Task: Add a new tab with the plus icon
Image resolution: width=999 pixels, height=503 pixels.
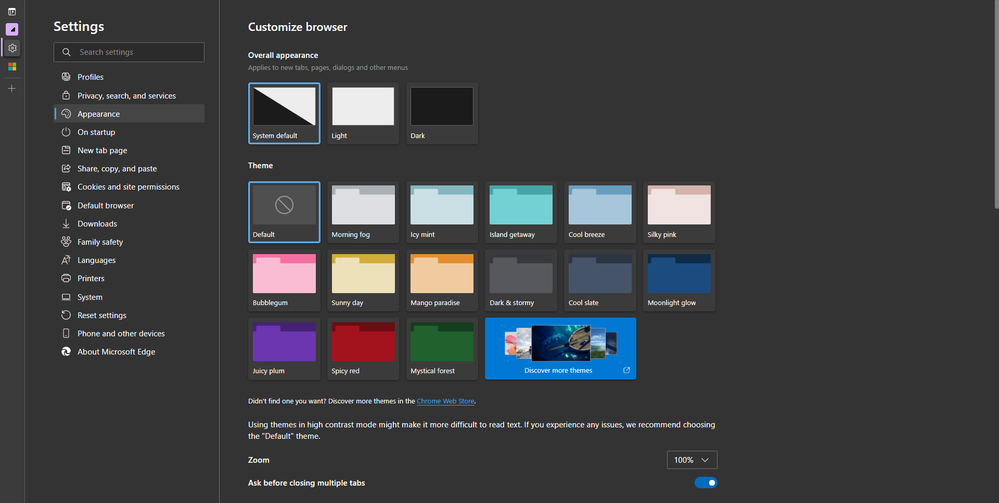Action: [11, 89]
